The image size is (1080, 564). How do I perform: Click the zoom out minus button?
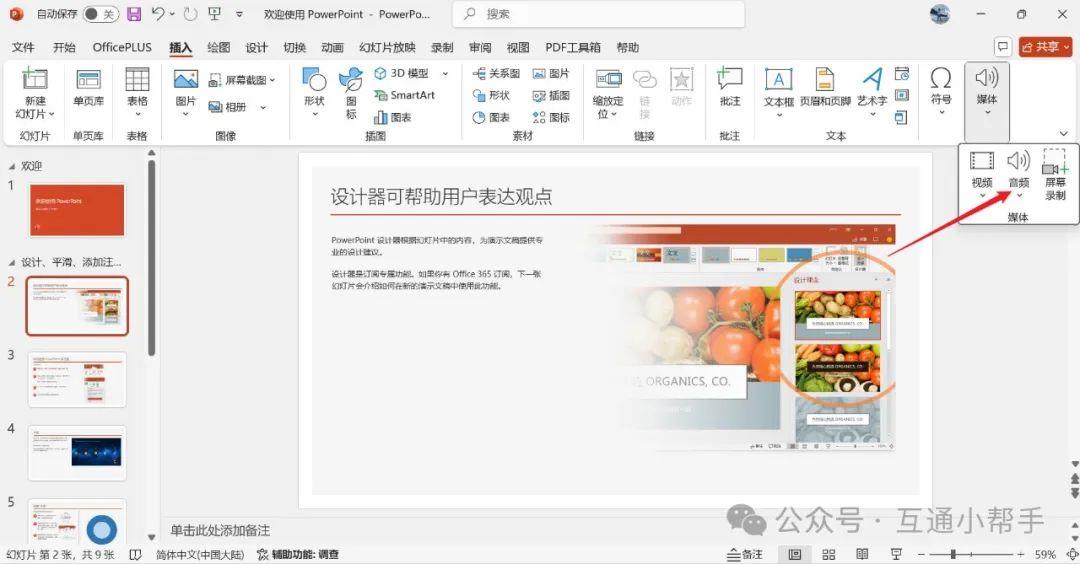click(x=921, y=554)
